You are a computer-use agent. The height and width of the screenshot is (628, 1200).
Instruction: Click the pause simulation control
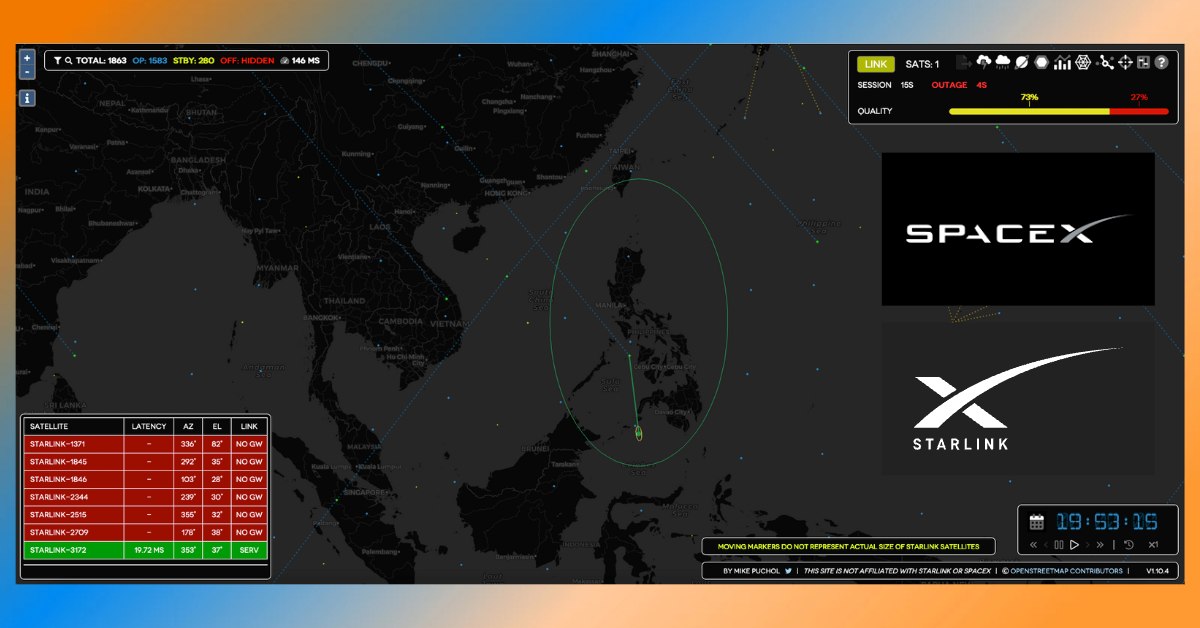1060,545
